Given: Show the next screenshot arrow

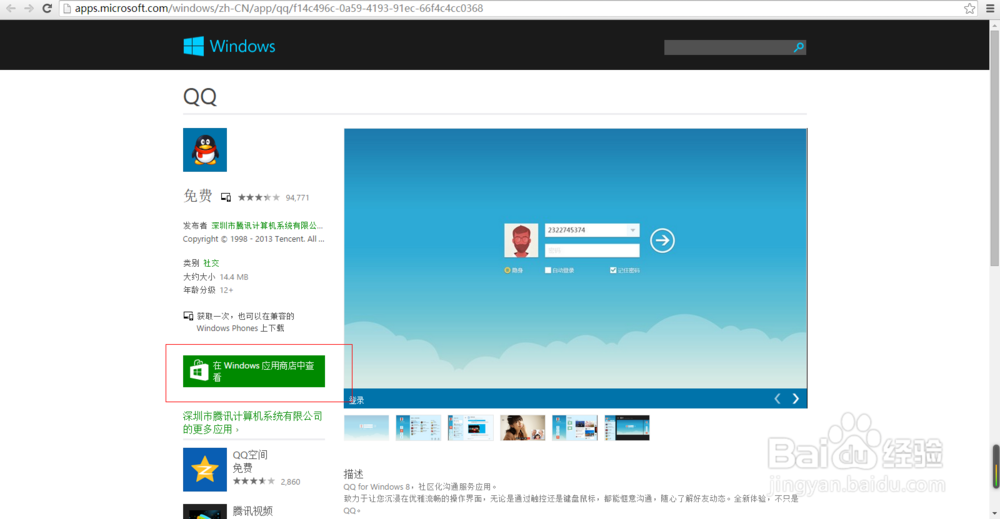Looking at the screenshot, I should coord(795,398).
